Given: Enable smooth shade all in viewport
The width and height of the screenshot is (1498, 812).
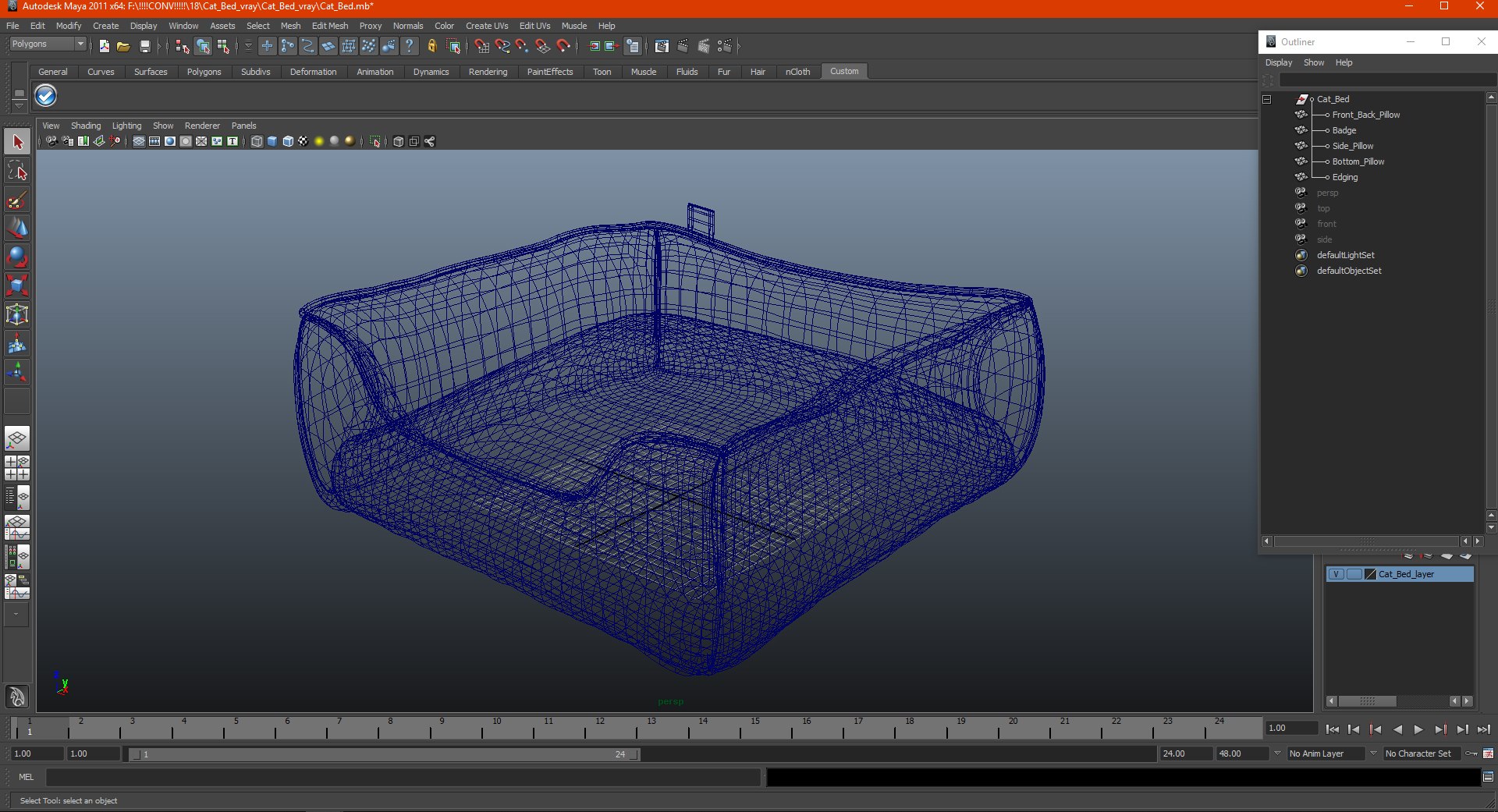Looking at the screenshot, I should point(272,141).
